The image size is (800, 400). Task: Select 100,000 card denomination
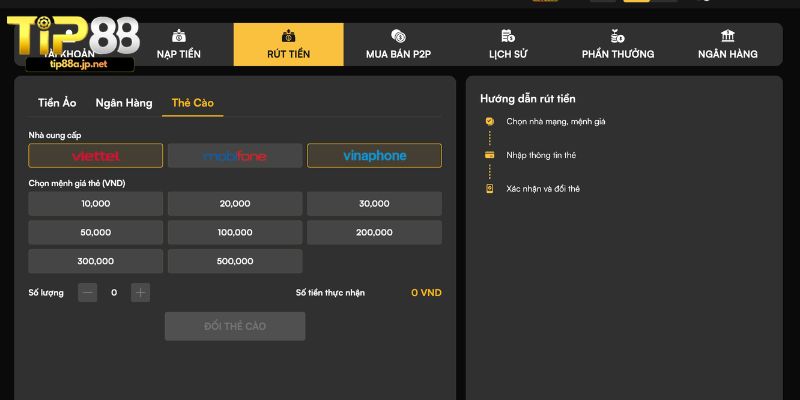(235, 232)
